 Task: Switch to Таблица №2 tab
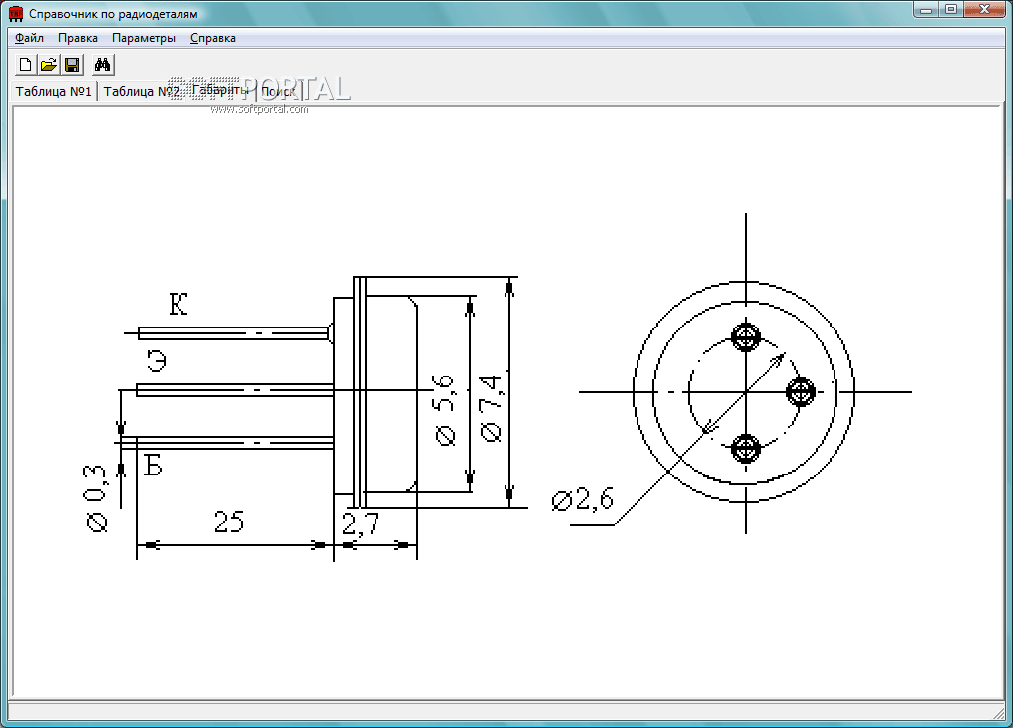[141, 91]
